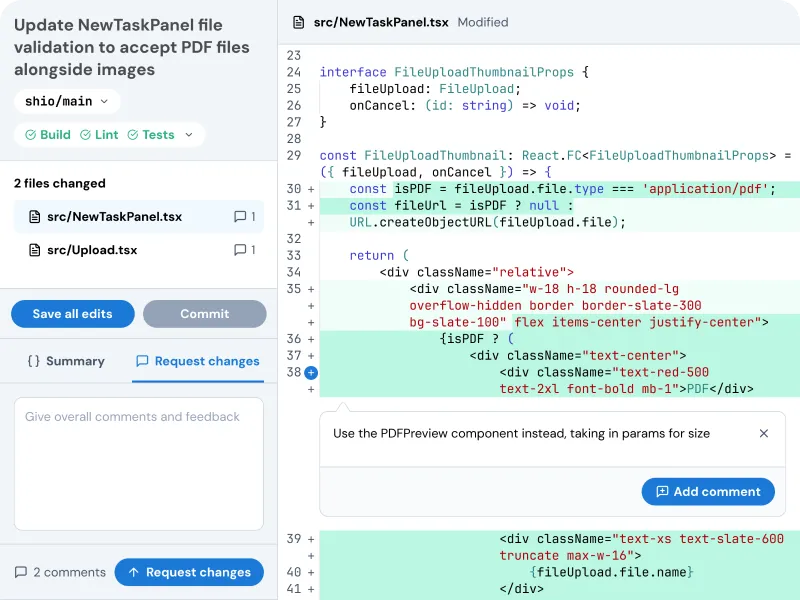
Task: Click the comments icon in bottom bar
Action: click(x=21, y=572)
